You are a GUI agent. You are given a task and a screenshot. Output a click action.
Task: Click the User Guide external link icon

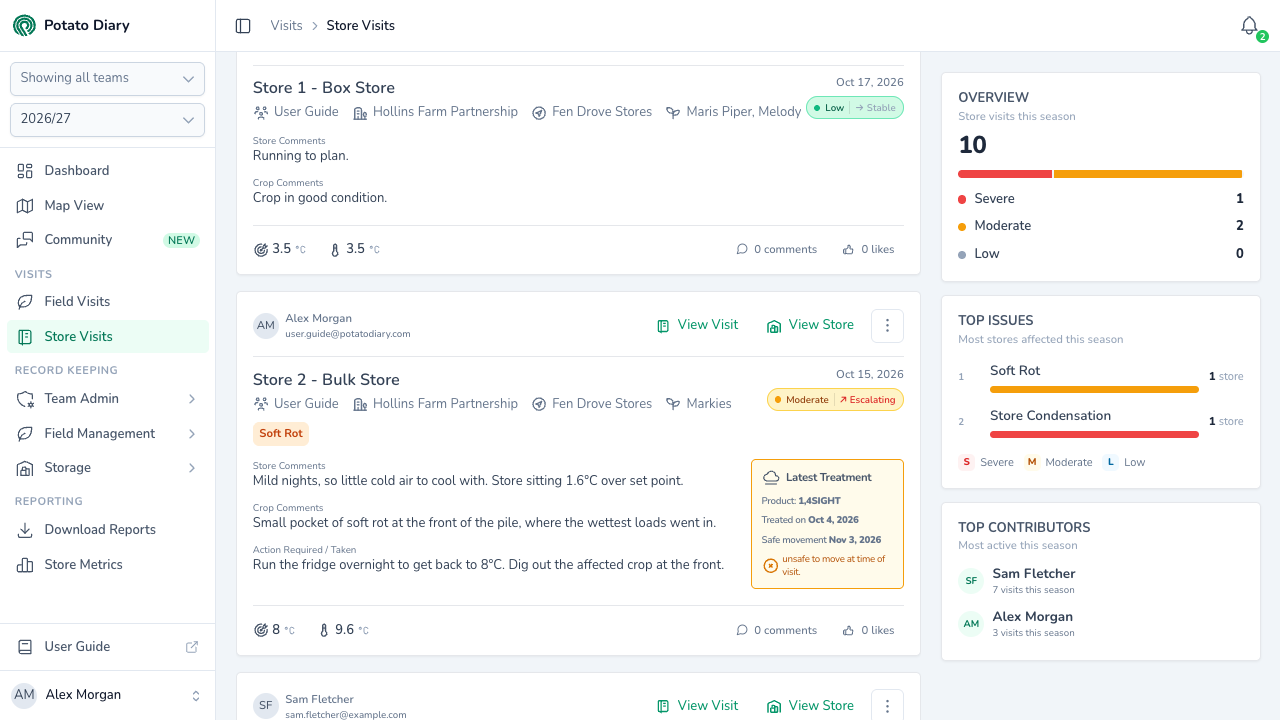tap(192, 647)
